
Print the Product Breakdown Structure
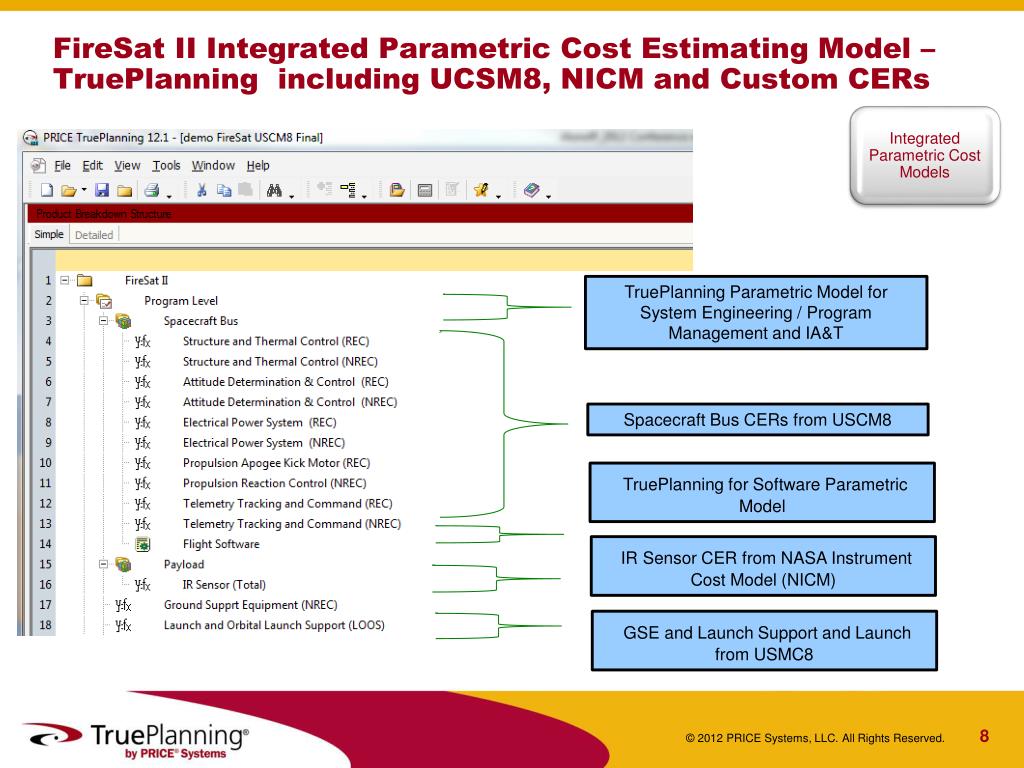coord(153,190)
